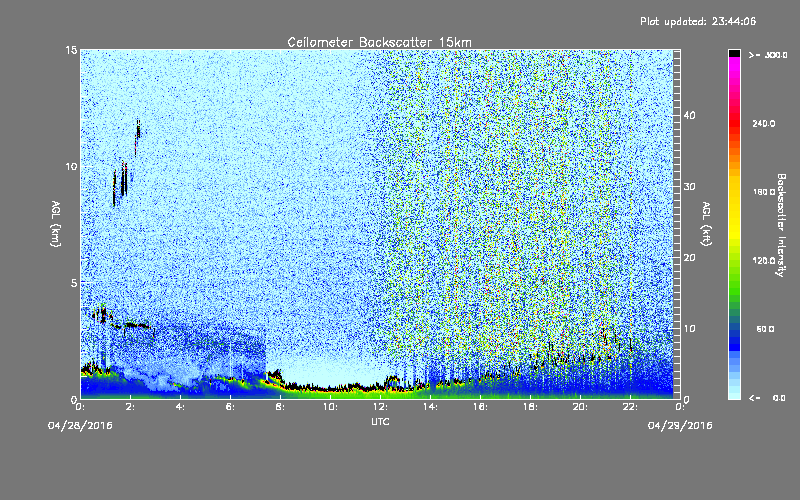This screenshot has height=500, width=800.
Task: Click the 60.0 colorbar value
Action: click(x=765, y=329)
